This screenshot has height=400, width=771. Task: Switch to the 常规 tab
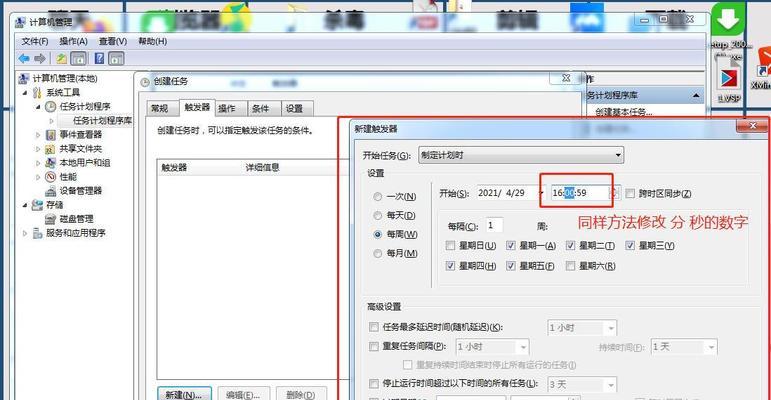pyautogui.click(x=159, y=109)
